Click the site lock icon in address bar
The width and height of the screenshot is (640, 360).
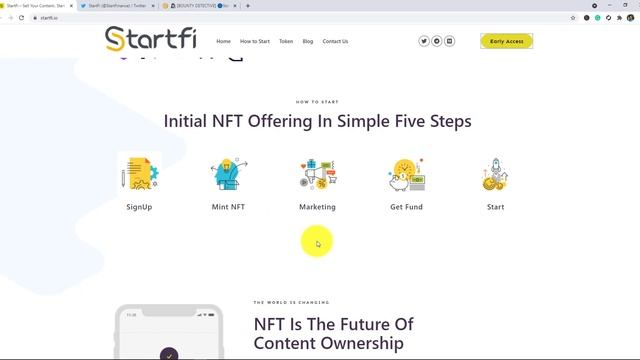tap(35, 18)
